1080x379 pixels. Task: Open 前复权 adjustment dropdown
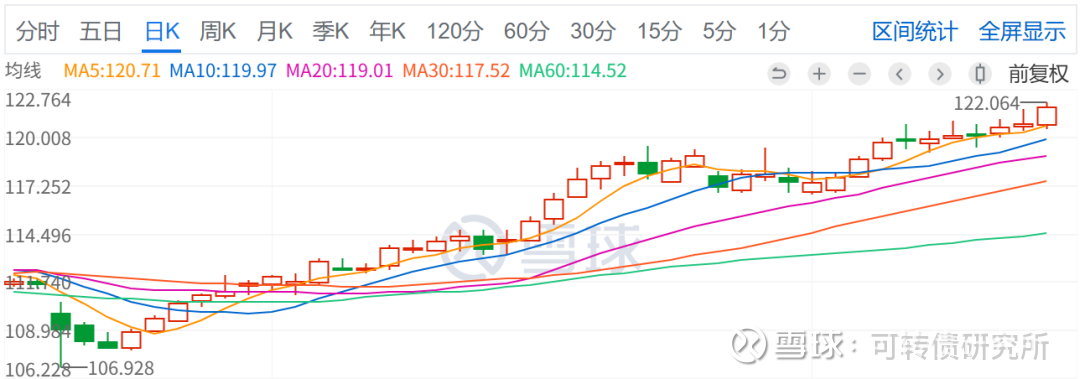click(x=1038, y=73)
